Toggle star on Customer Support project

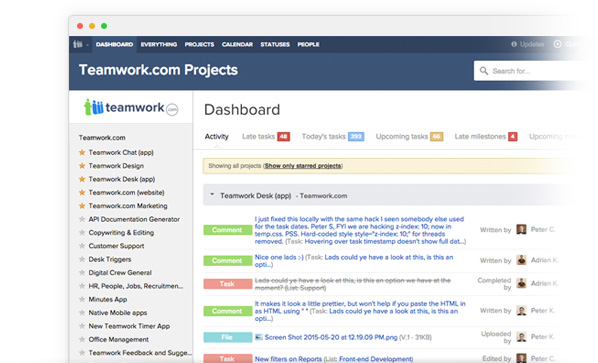82,246
